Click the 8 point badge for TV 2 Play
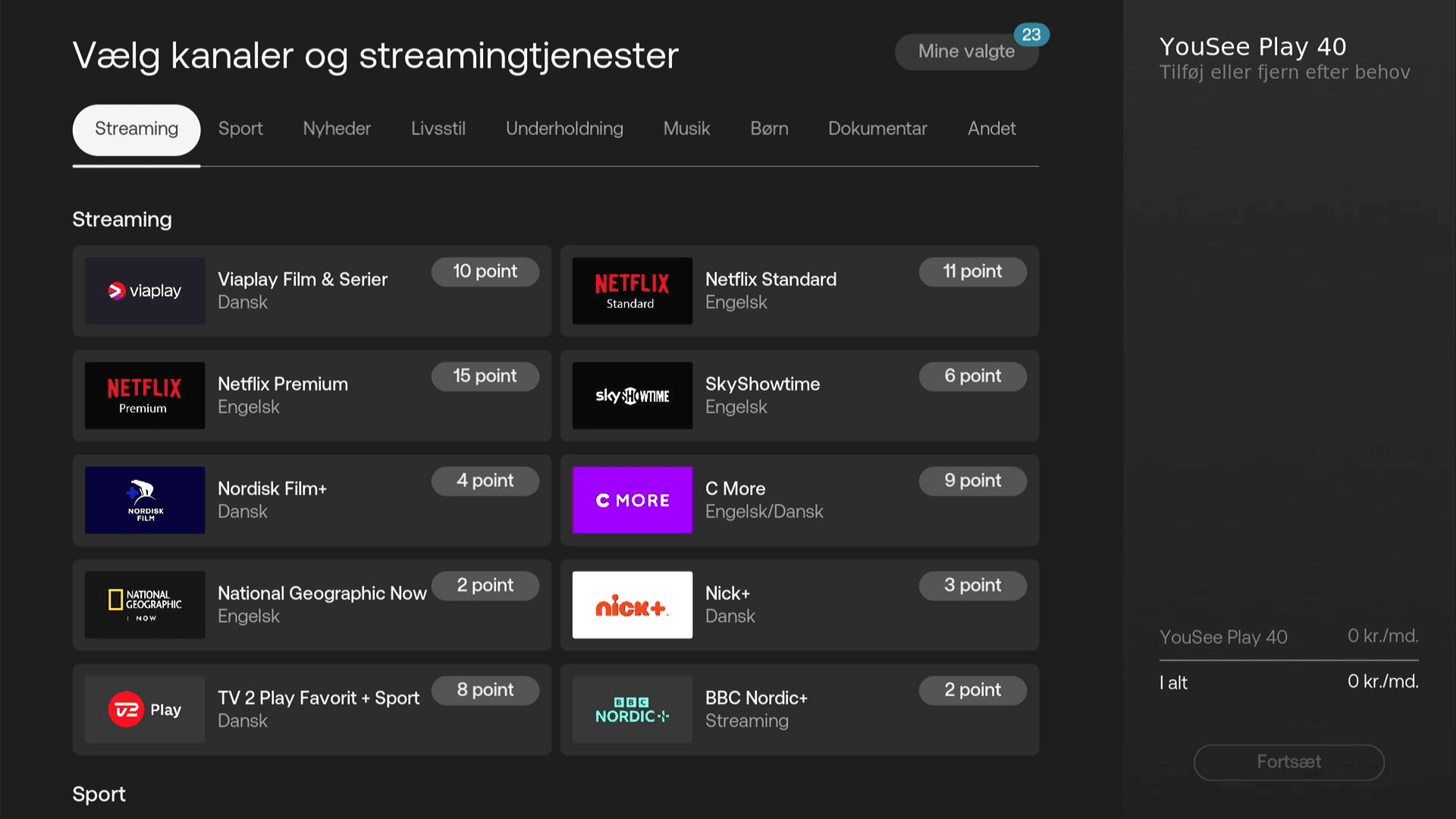Screen dimensions: 1456x819 485,690
